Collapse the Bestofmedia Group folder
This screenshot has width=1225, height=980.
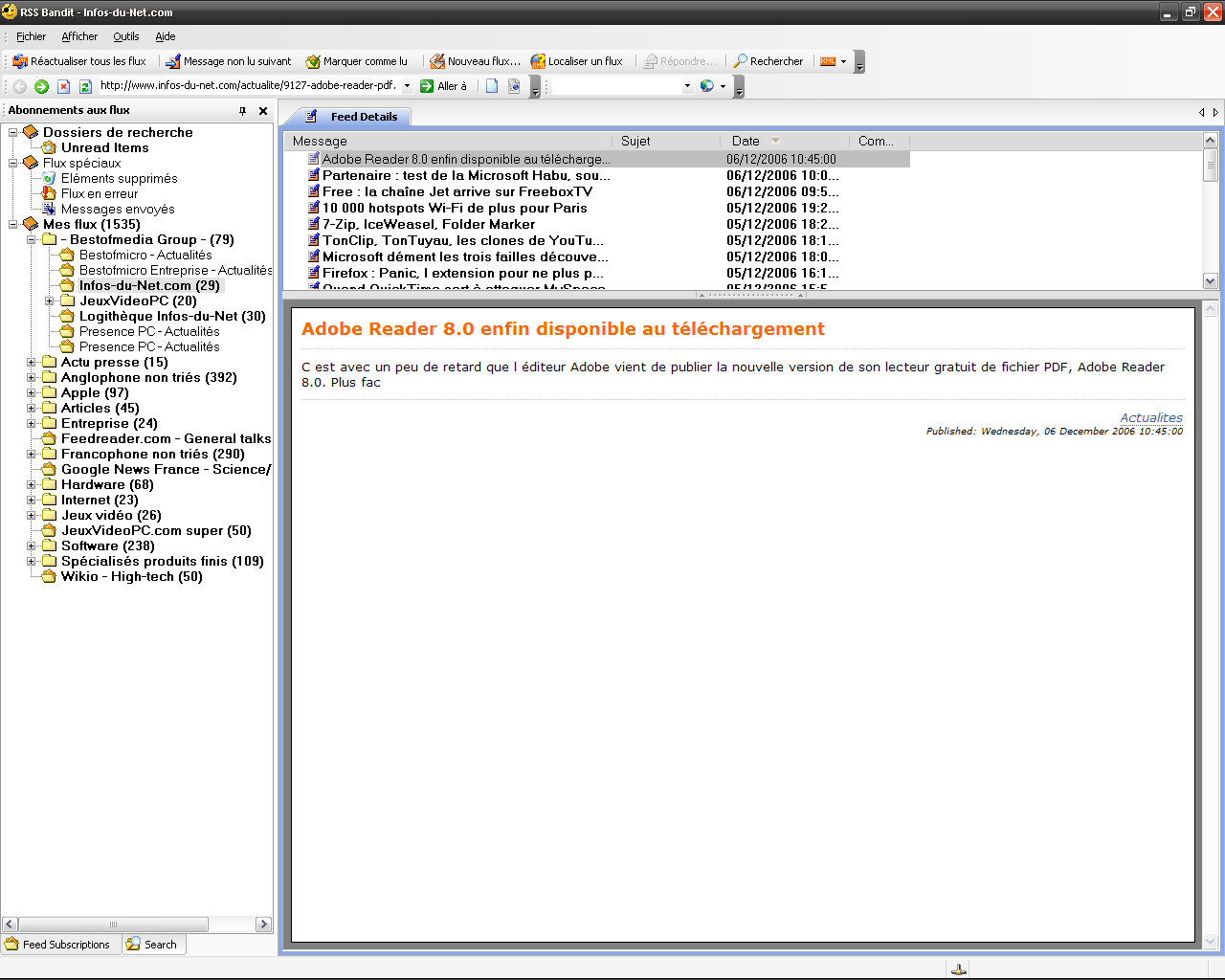coord(32,240)
